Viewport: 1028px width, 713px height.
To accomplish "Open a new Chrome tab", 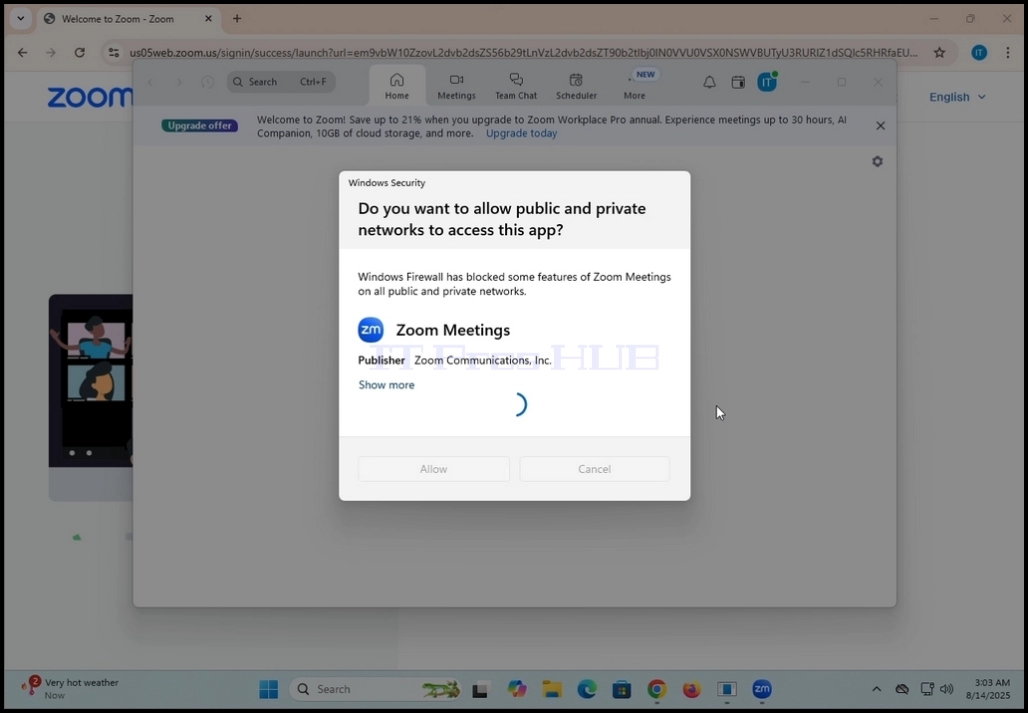I will click(x=237, y=18).
